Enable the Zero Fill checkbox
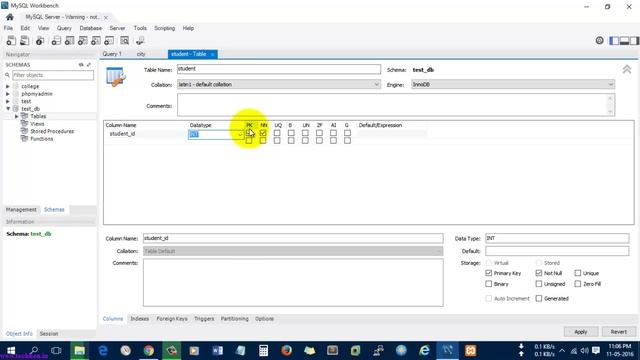This screenshot has height=360, width=640. tap(578, 283)
